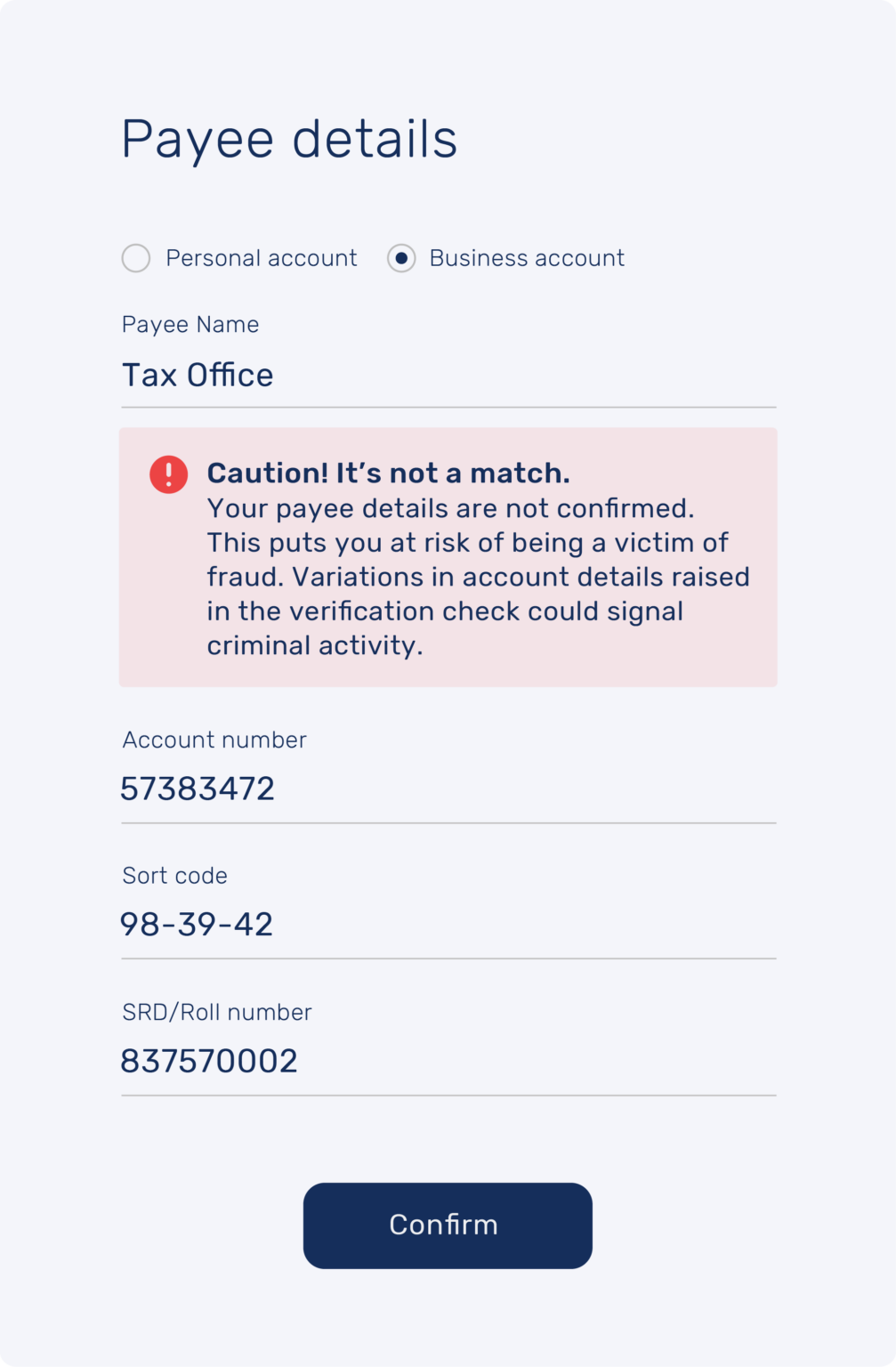Viewport: 896px width, 1367px height.
Task: Click the fraud warning message body text
Action: 478,577
